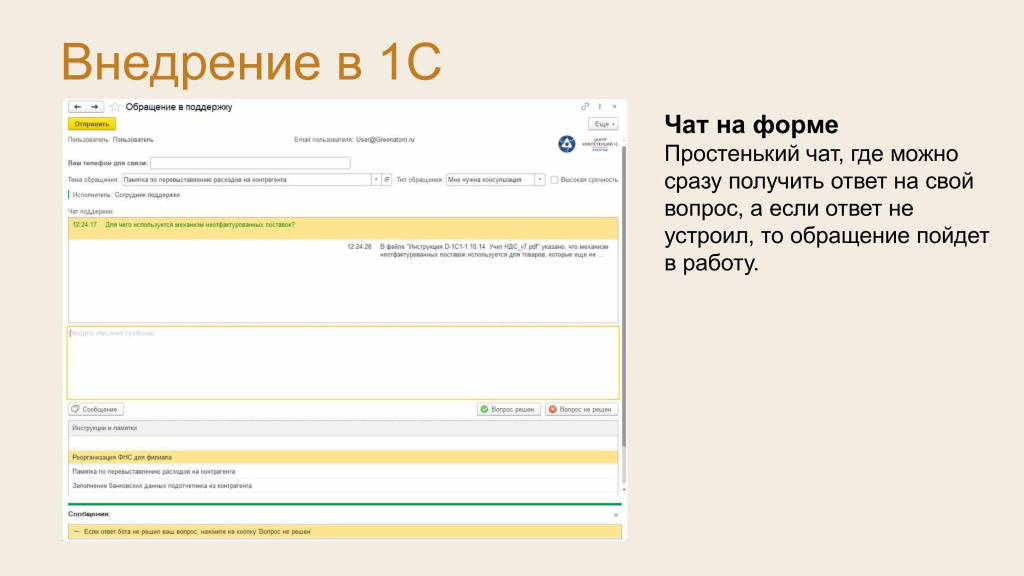Click the User@Greenatom.ru email text
The width and height of the screenshot is (1024, 576).
click(385, 140)
